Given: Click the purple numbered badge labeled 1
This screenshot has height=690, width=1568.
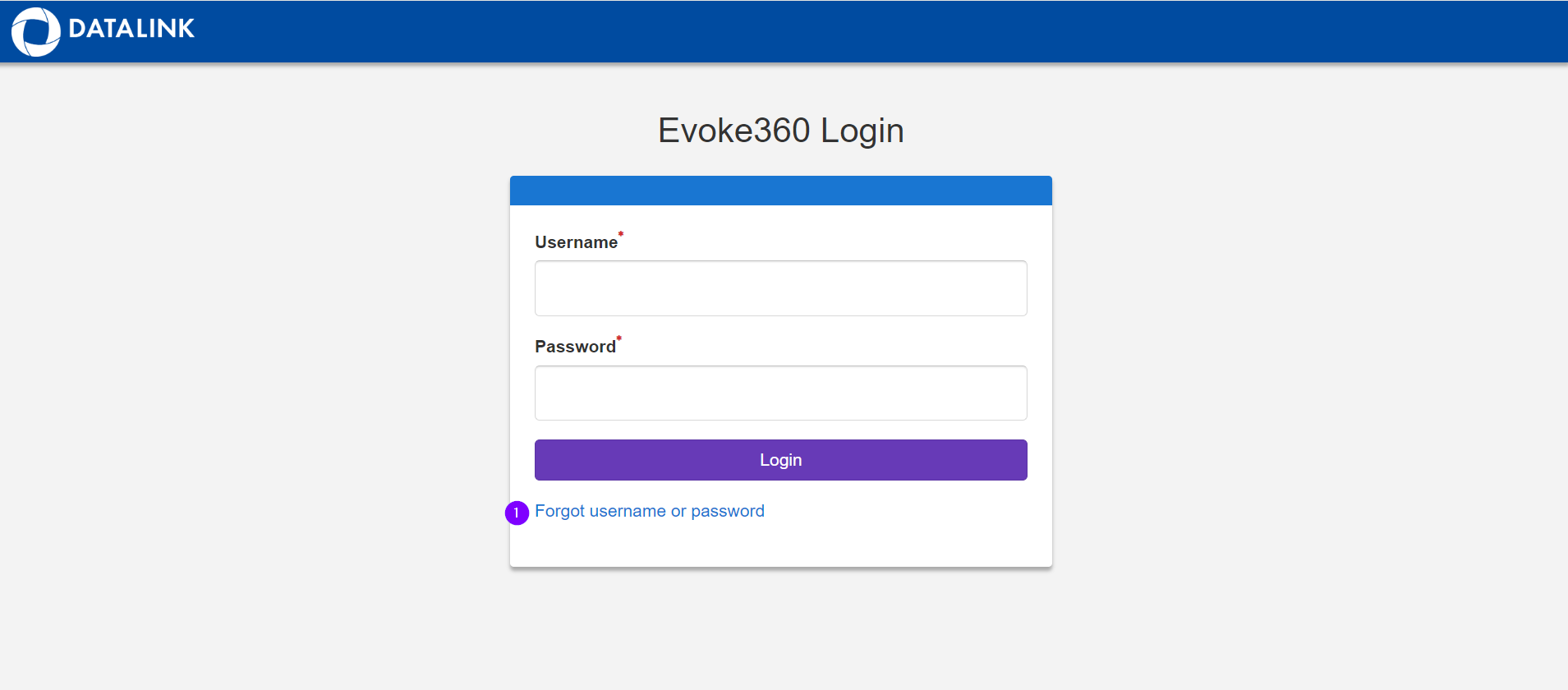Looking at the screenshot, I should (x=517, y=512).
